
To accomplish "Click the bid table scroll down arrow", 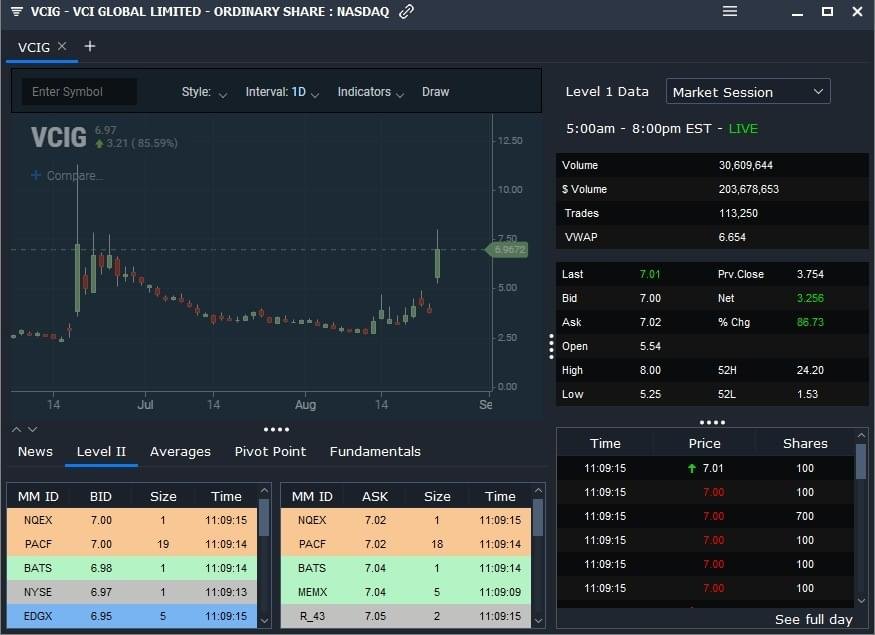I will click(x=265, y=620).
